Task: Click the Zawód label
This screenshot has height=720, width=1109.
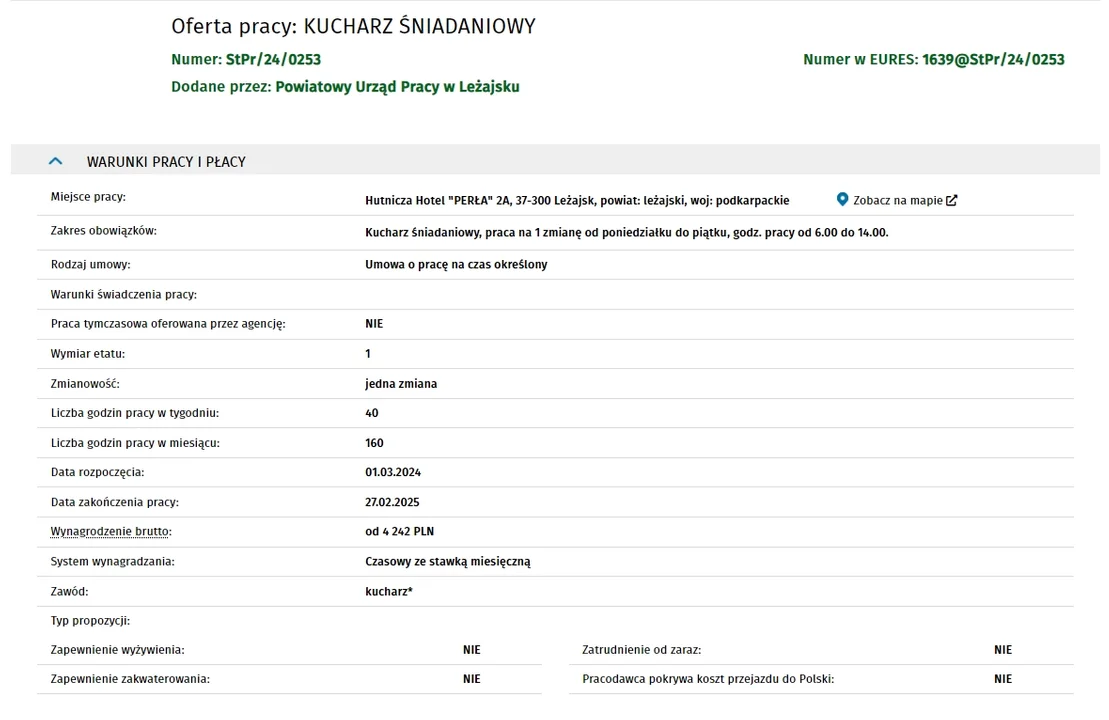Action: (69, 591)
